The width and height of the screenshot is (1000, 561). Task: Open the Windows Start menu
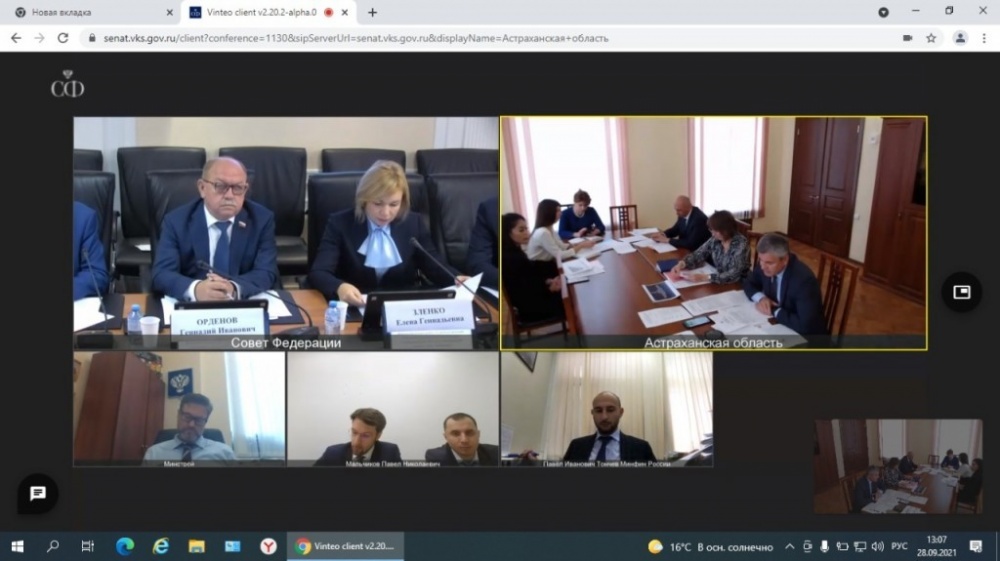tap(17, 546)
